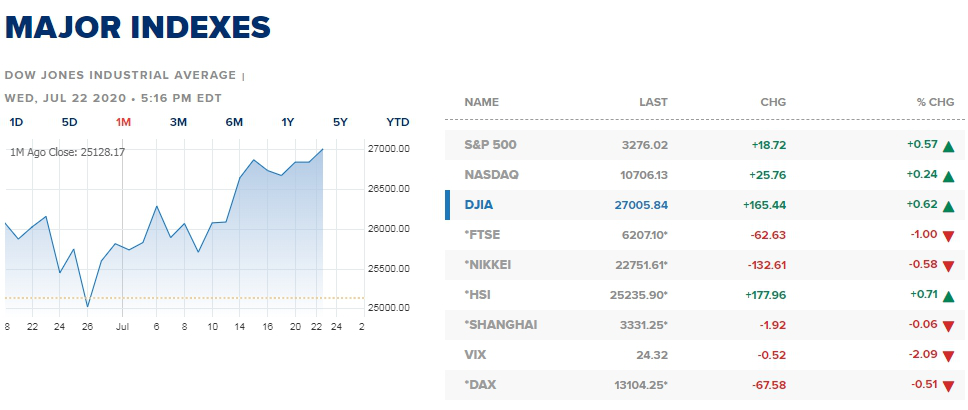Click the green up arrow in DJIA row
The height and width of the screenshot is (410, 968).
coord(948,207)
